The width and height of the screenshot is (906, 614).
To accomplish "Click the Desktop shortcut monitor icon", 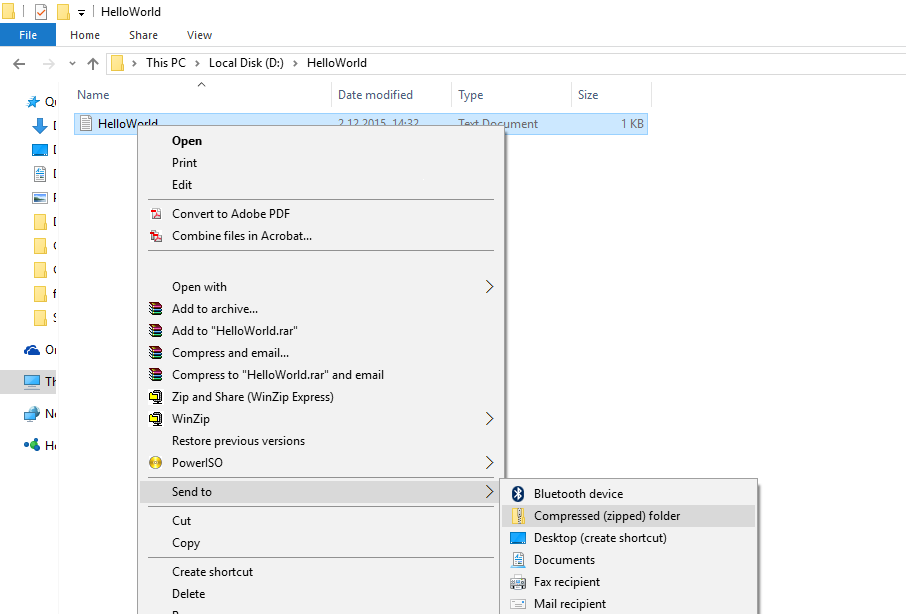I will coord(518,538).
